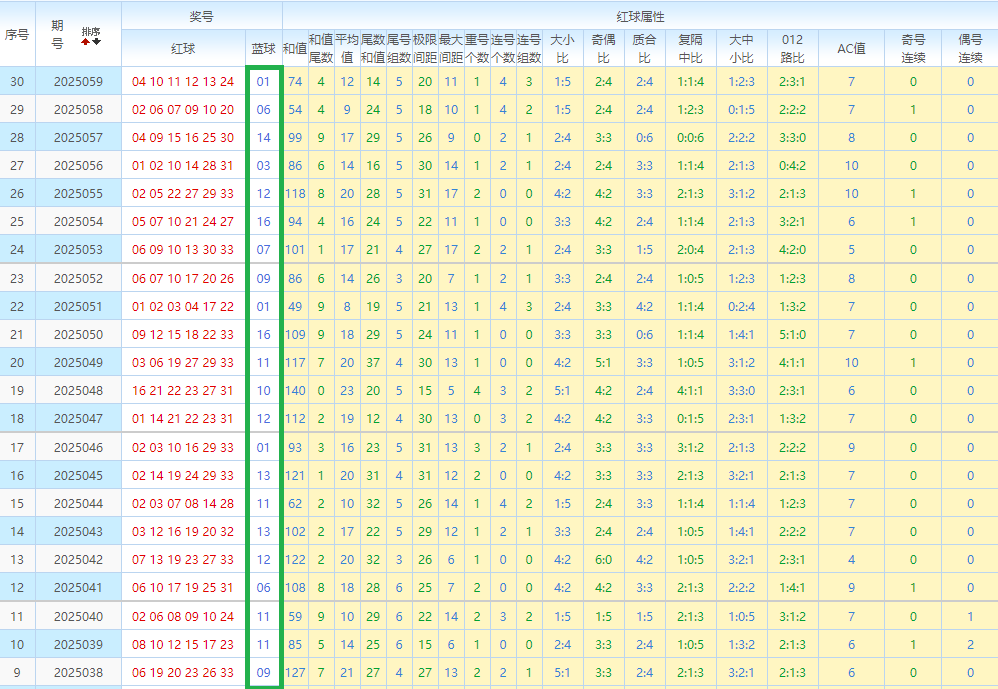
Task: Click red balls of issue 2025052
Action: pyautogui.click(x=183, y=279)
